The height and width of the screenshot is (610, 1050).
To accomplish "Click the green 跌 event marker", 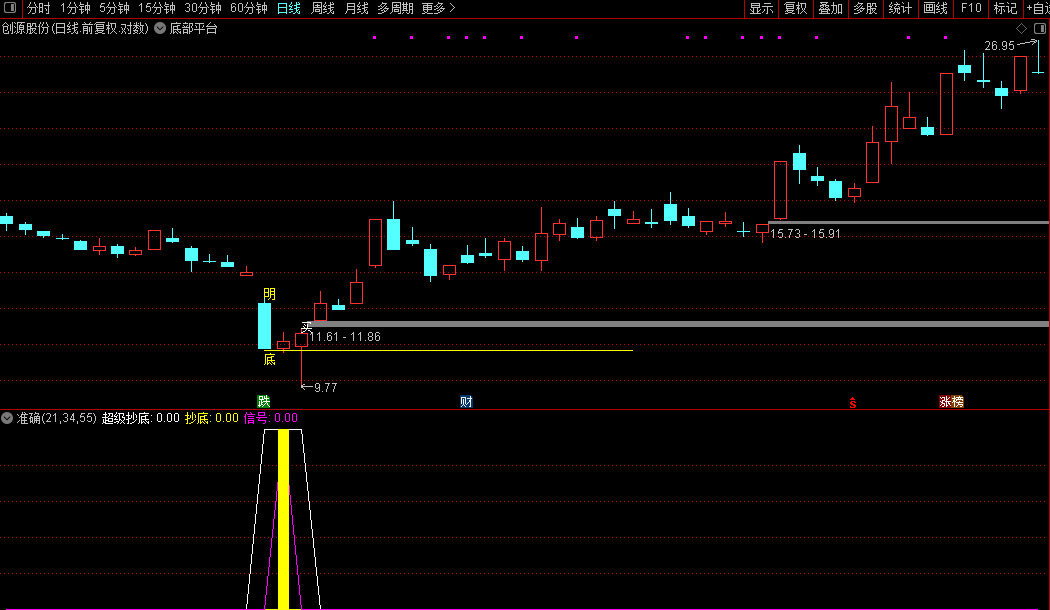I will click(264, 401).
